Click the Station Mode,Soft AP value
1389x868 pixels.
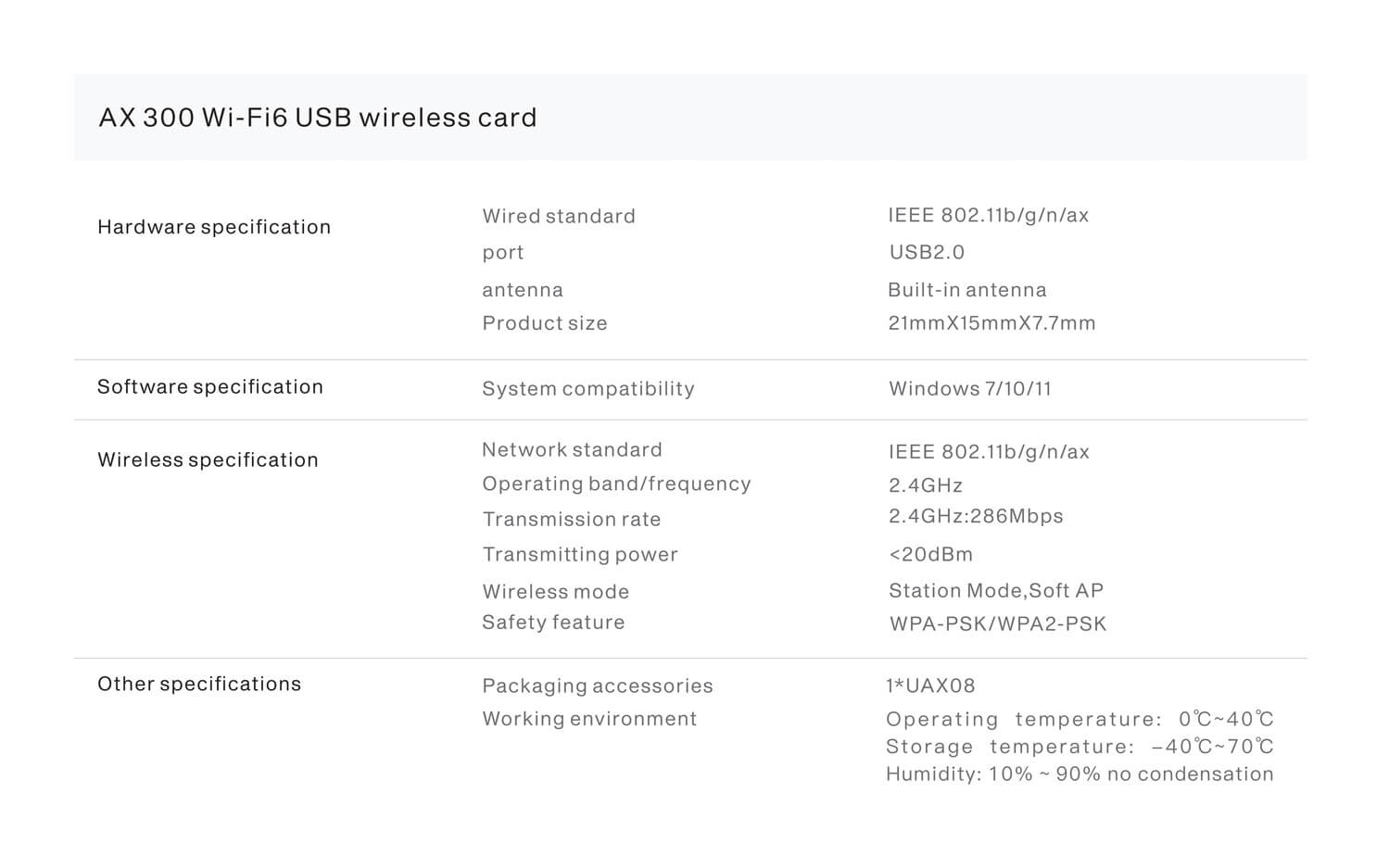[x=996, y=591]
